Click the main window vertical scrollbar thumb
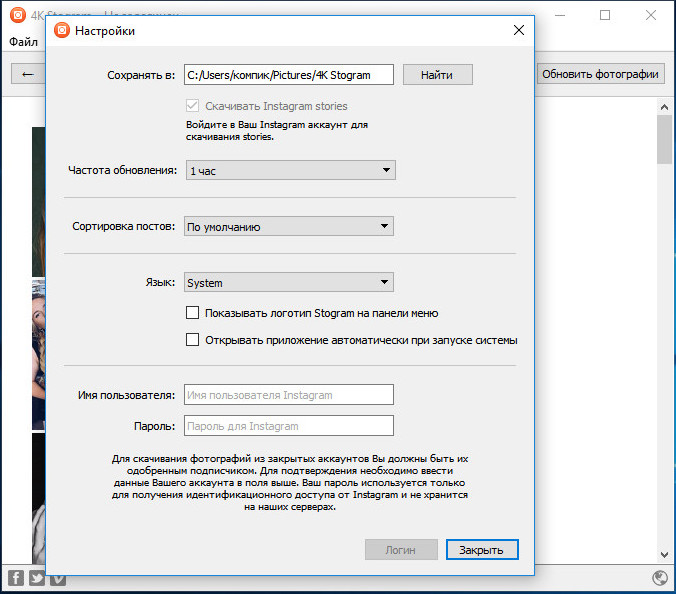Screen dimensions: 676x594 [x=664, y=140]
